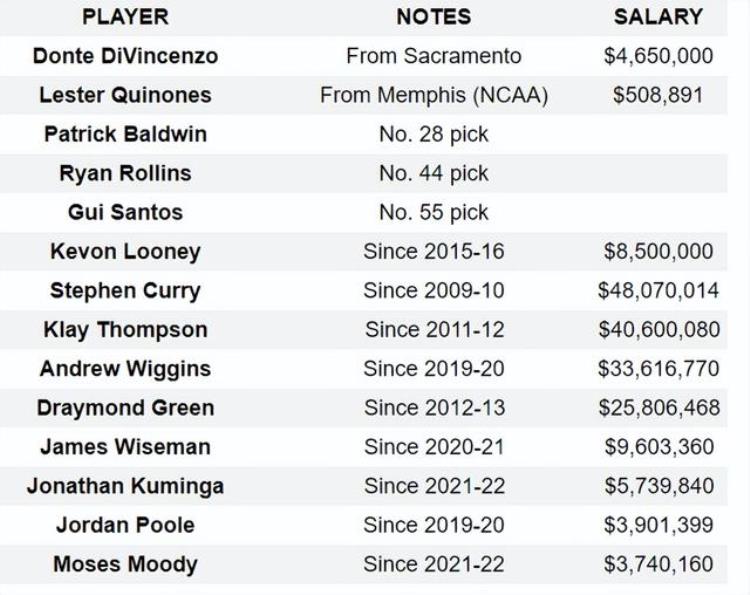Select the Donte DiVincenzo player name
This screenshot has height=595, width=750.
[125, 56]
